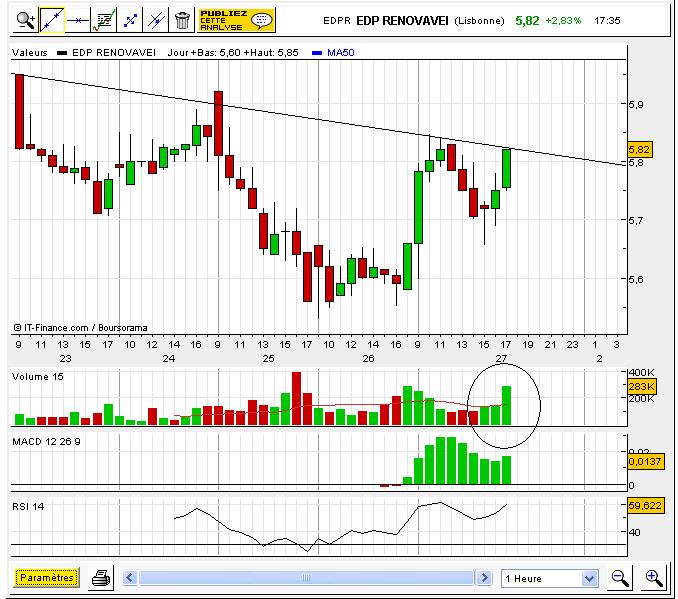Click the trash can delete icon
Viewport: 678px width, 599px height.
(182, 20)
